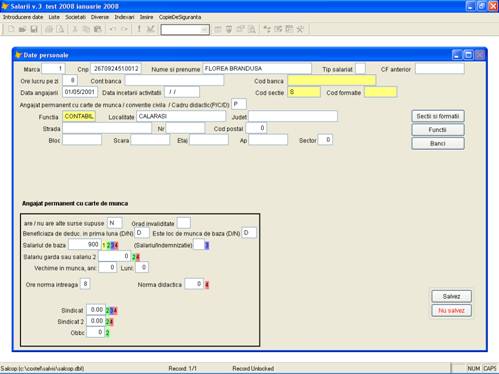Click the Marca input field
The height and width of the screenshot is (374, 499).
point(53,69)
